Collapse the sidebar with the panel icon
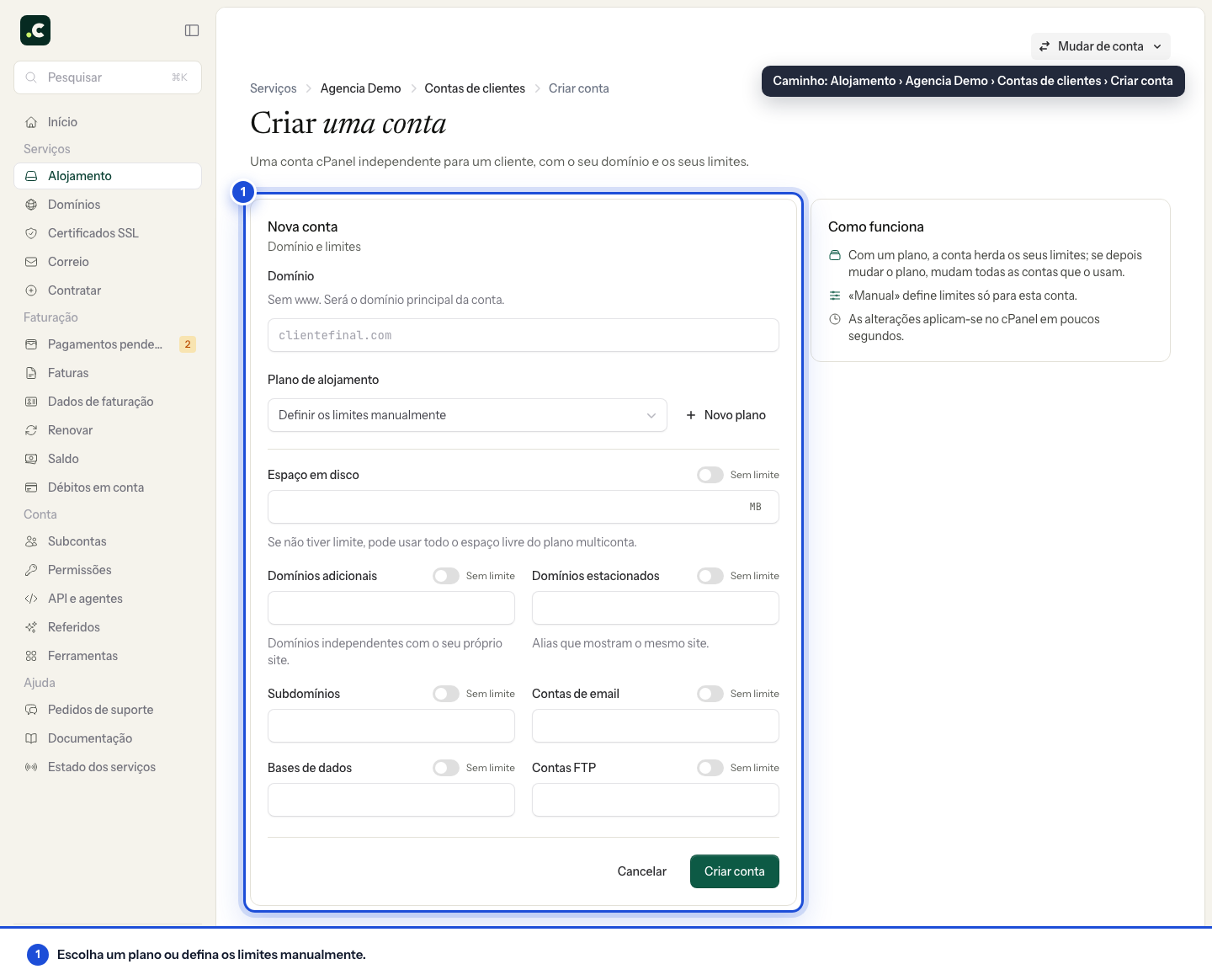The image size is (1212, 980). pos(192,30)
